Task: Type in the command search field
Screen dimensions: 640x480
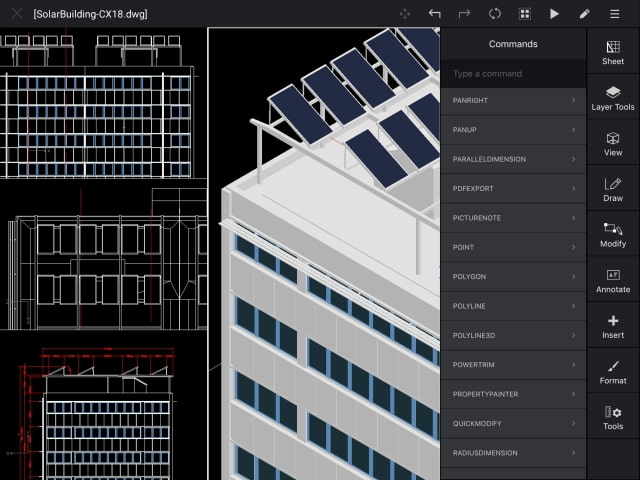Action: [x=512, y=74]
